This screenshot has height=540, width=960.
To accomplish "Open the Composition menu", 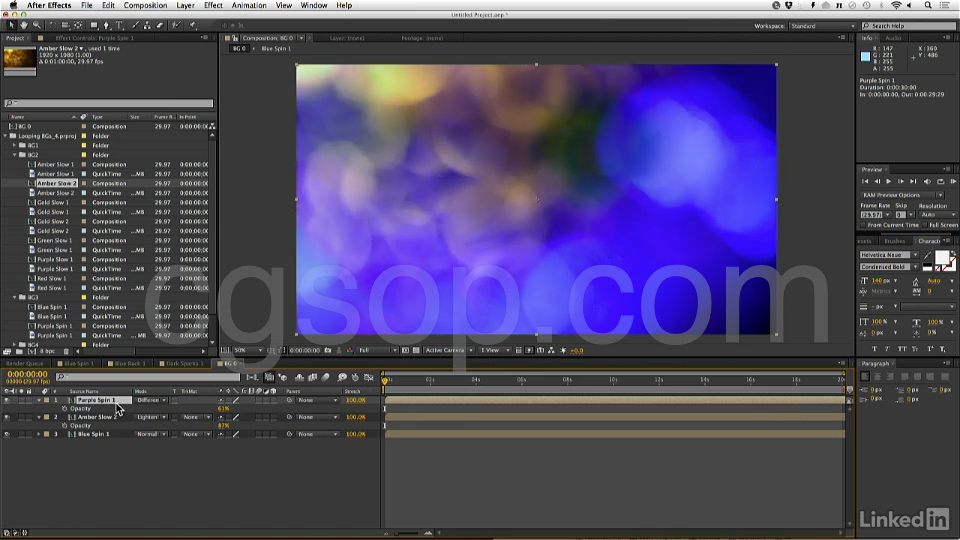I will 145,6.
